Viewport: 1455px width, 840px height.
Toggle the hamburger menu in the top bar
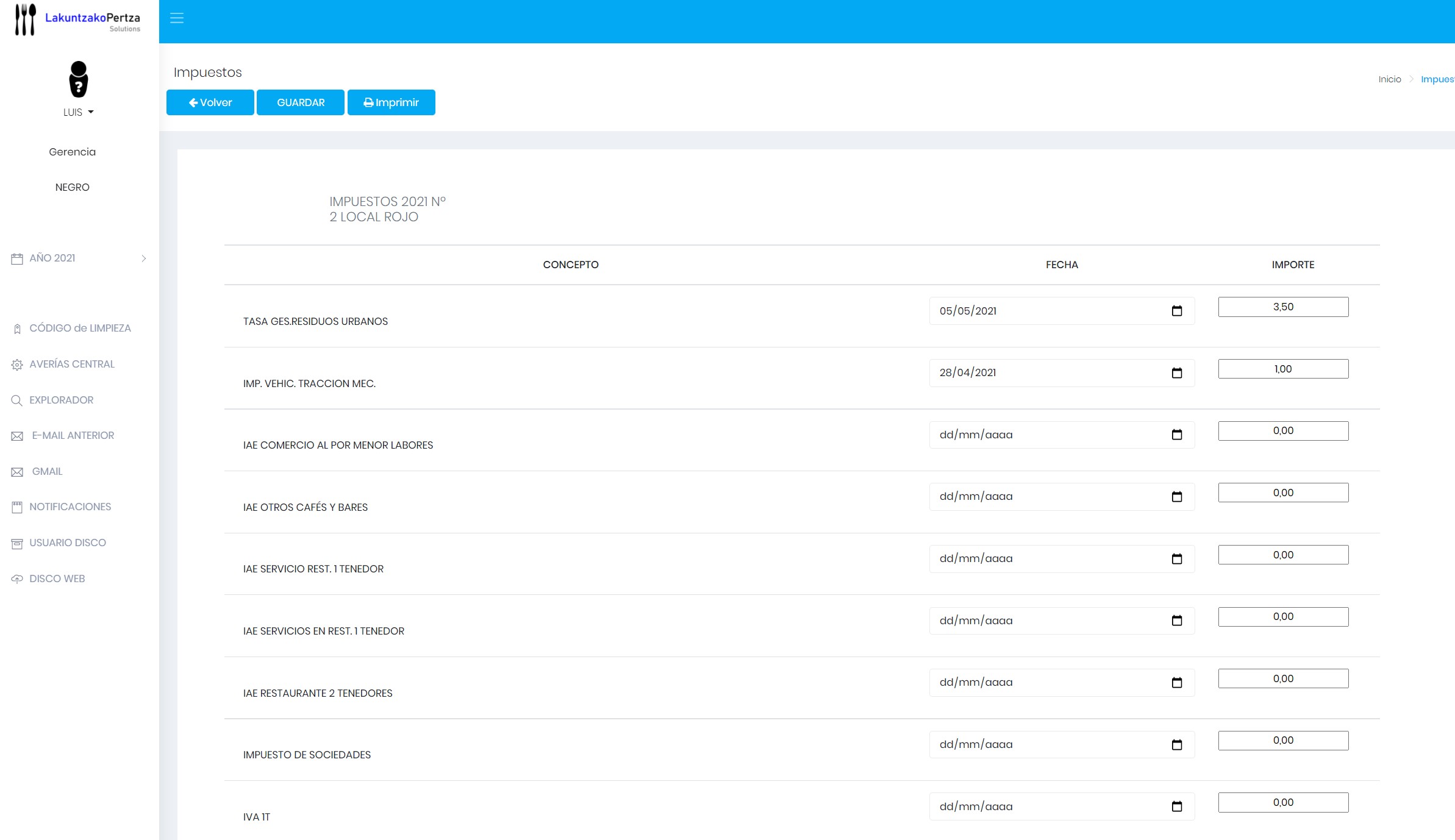pyautogui.click(x=177, y=18)
